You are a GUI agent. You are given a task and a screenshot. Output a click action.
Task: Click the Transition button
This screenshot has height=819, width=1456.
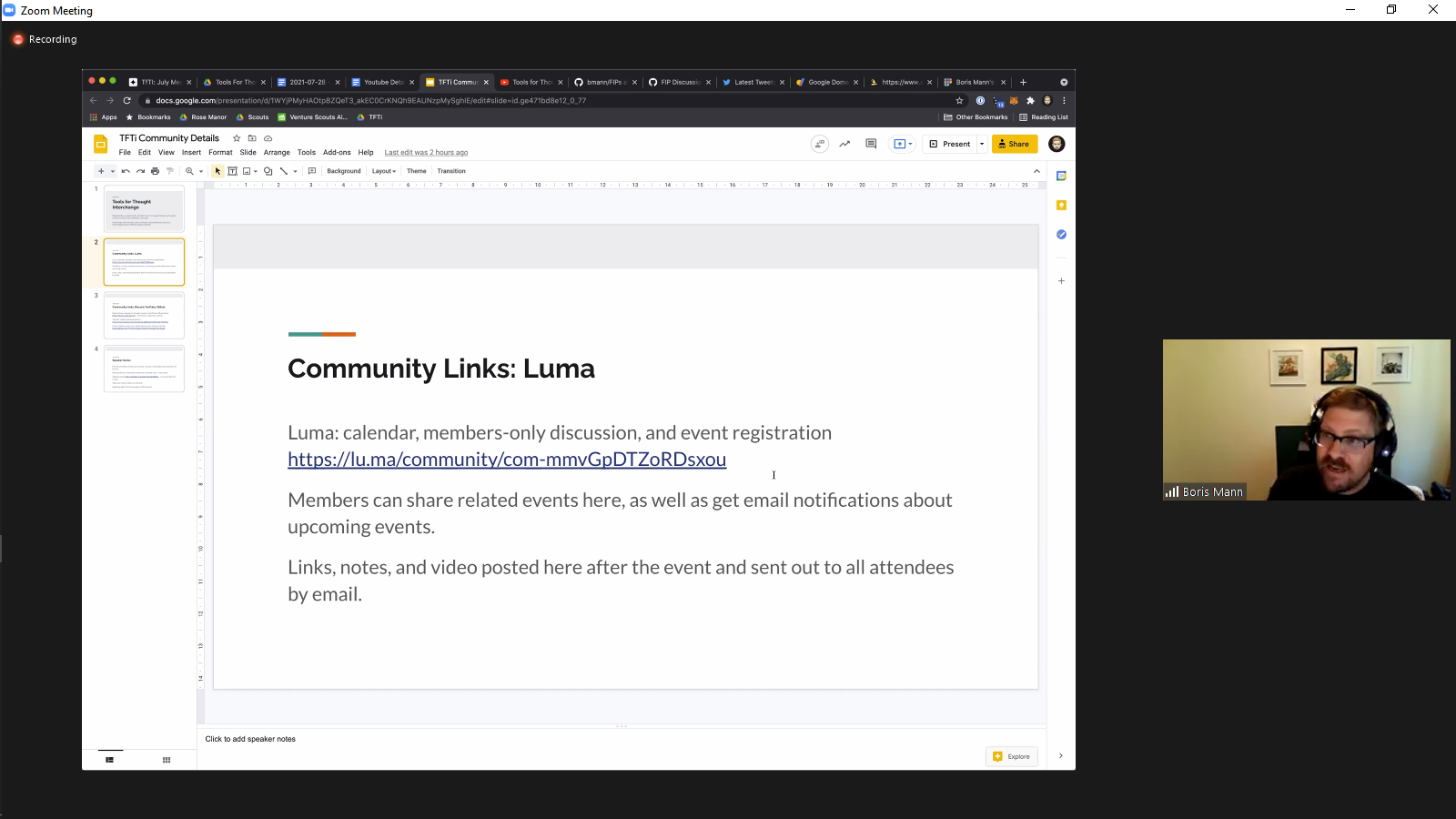(451, 171)
